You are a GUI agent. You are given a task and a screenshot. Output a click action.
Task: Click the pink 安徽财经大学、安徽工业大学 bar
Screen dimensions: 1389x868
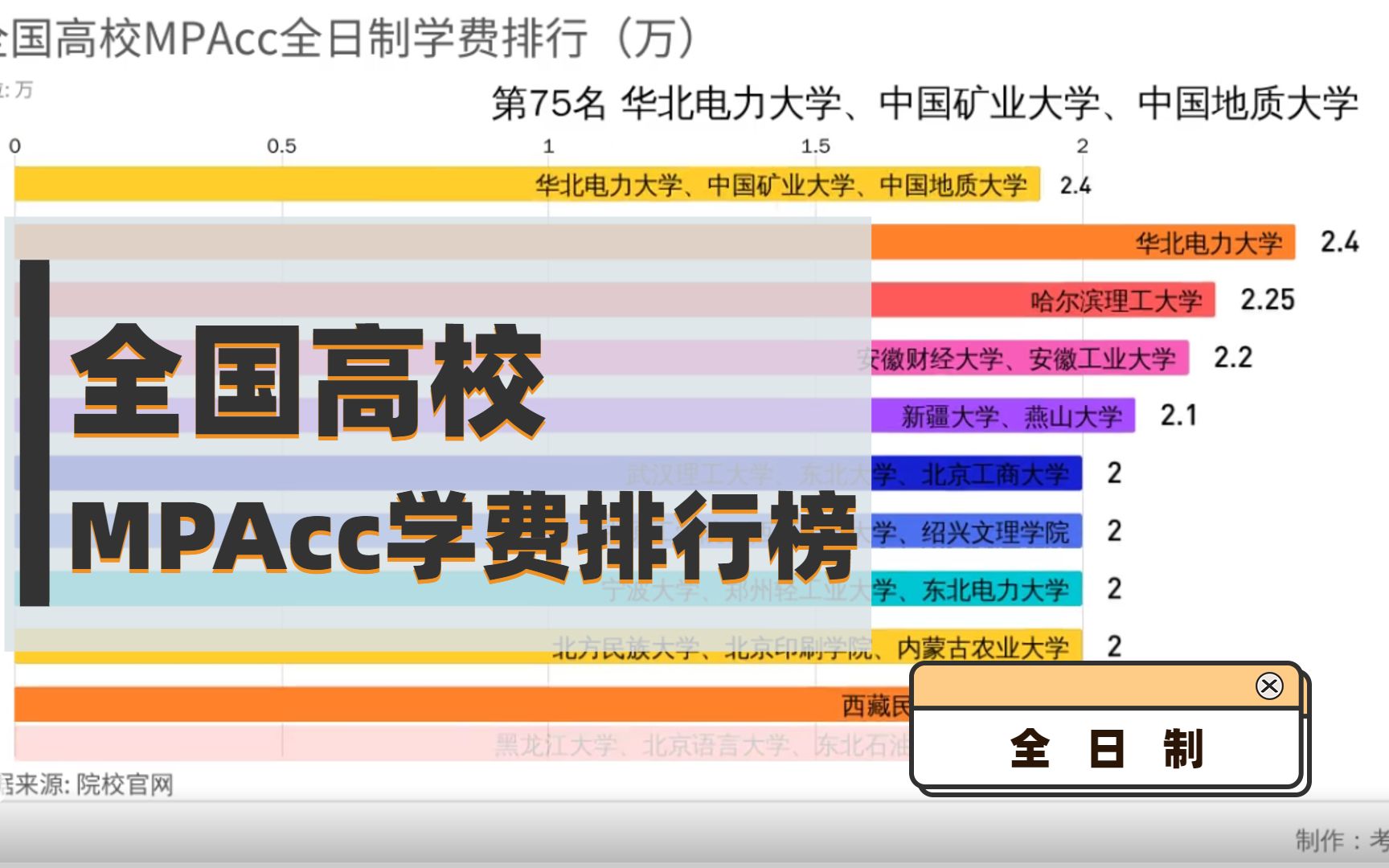[601, 358]
